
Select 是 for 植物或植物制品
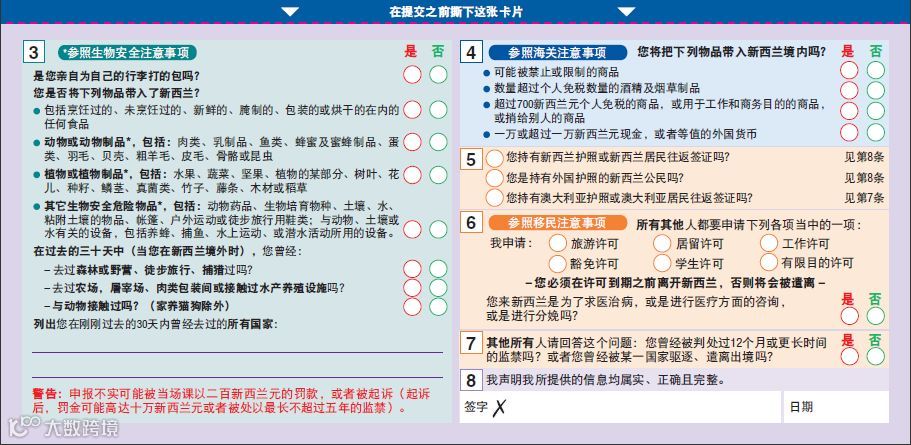point(412,174)
